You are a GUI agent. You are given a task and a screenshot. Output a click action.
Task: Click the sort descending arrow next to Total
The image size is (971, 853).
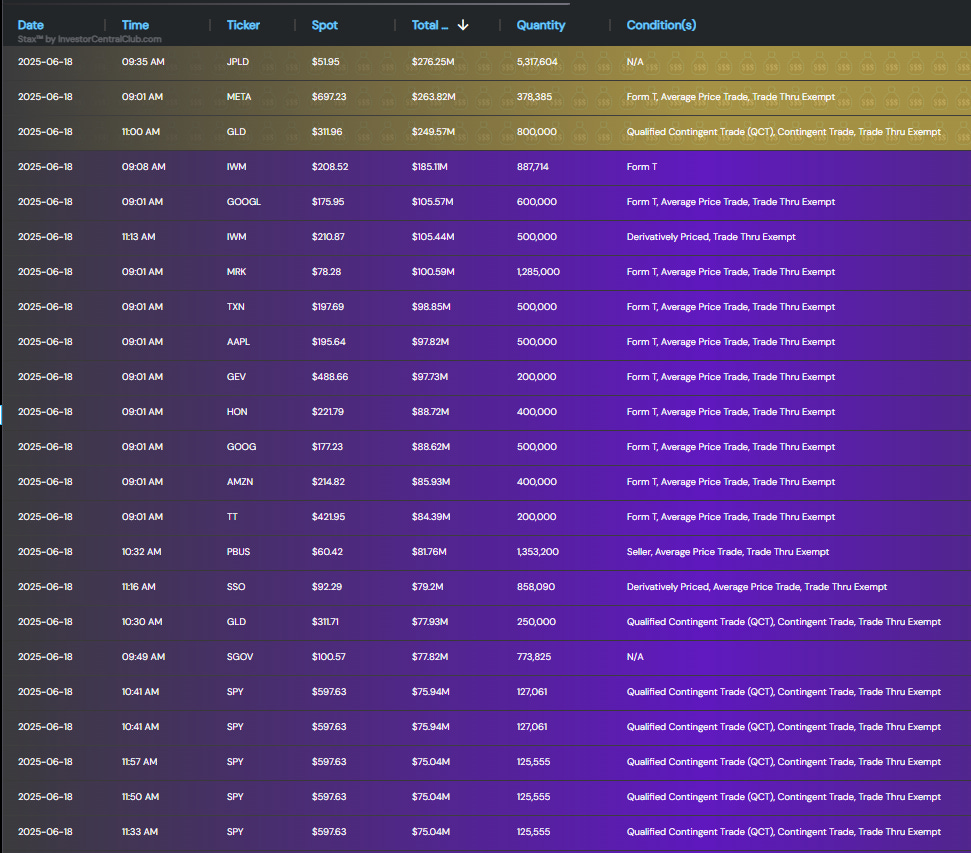pyautogui.click(x=463, y=25)
